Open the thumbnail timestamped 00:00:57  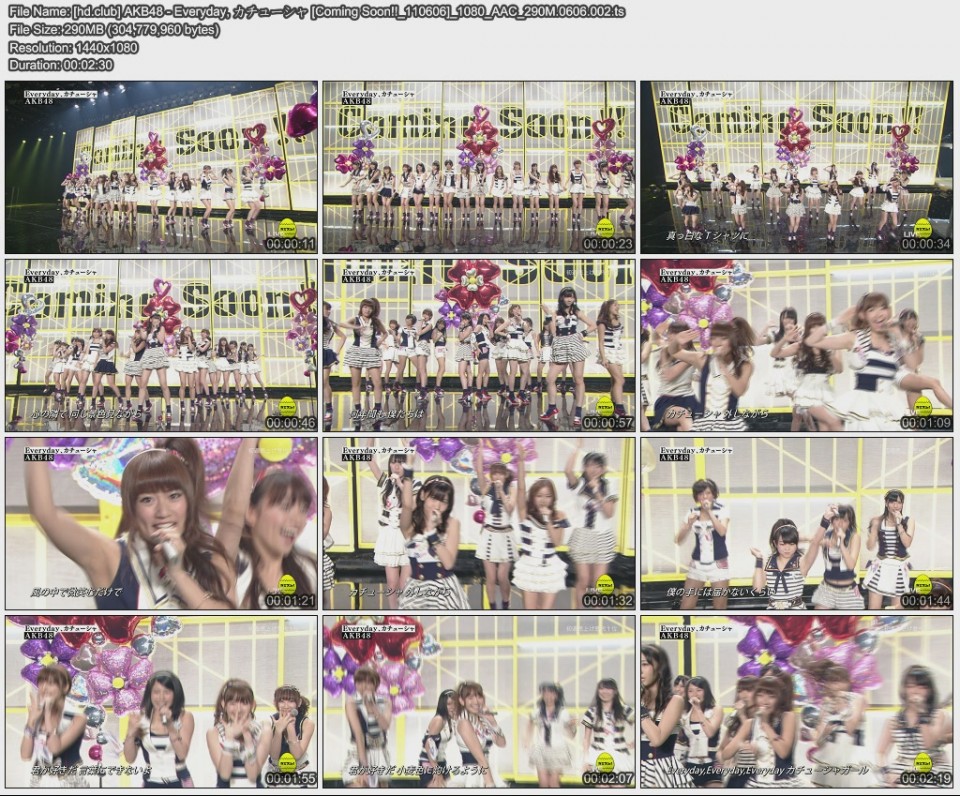(x=479, y=345)
